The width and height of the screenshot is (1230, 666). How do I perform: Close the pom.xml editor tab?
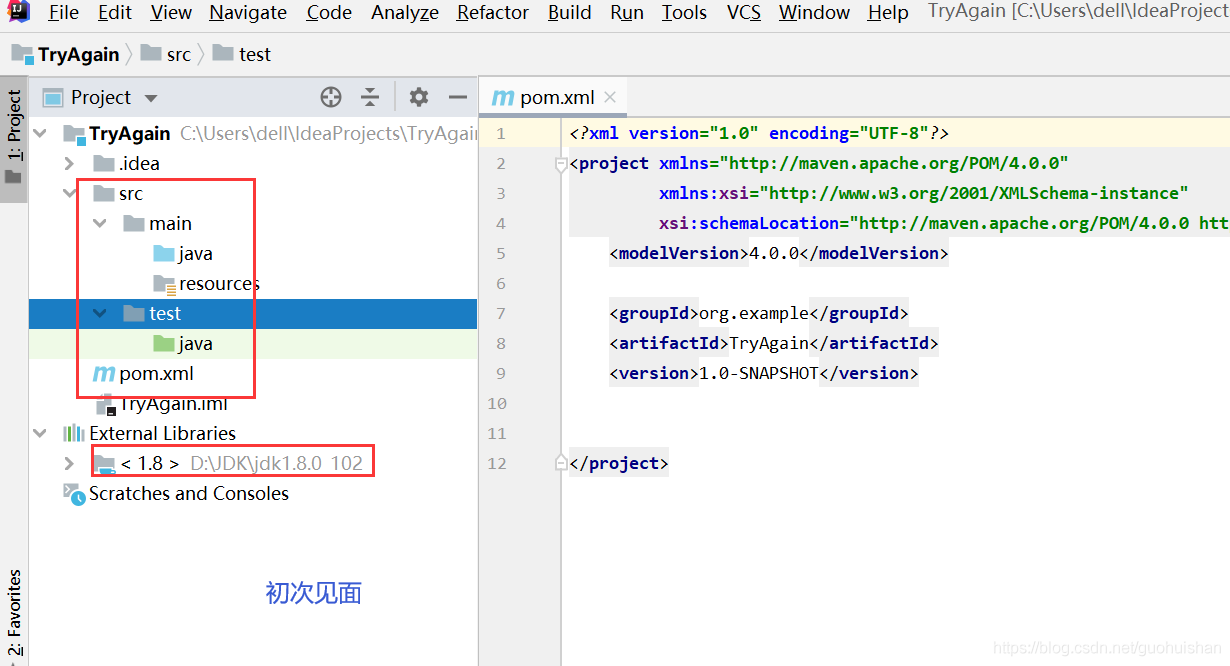tap(610, 97)
